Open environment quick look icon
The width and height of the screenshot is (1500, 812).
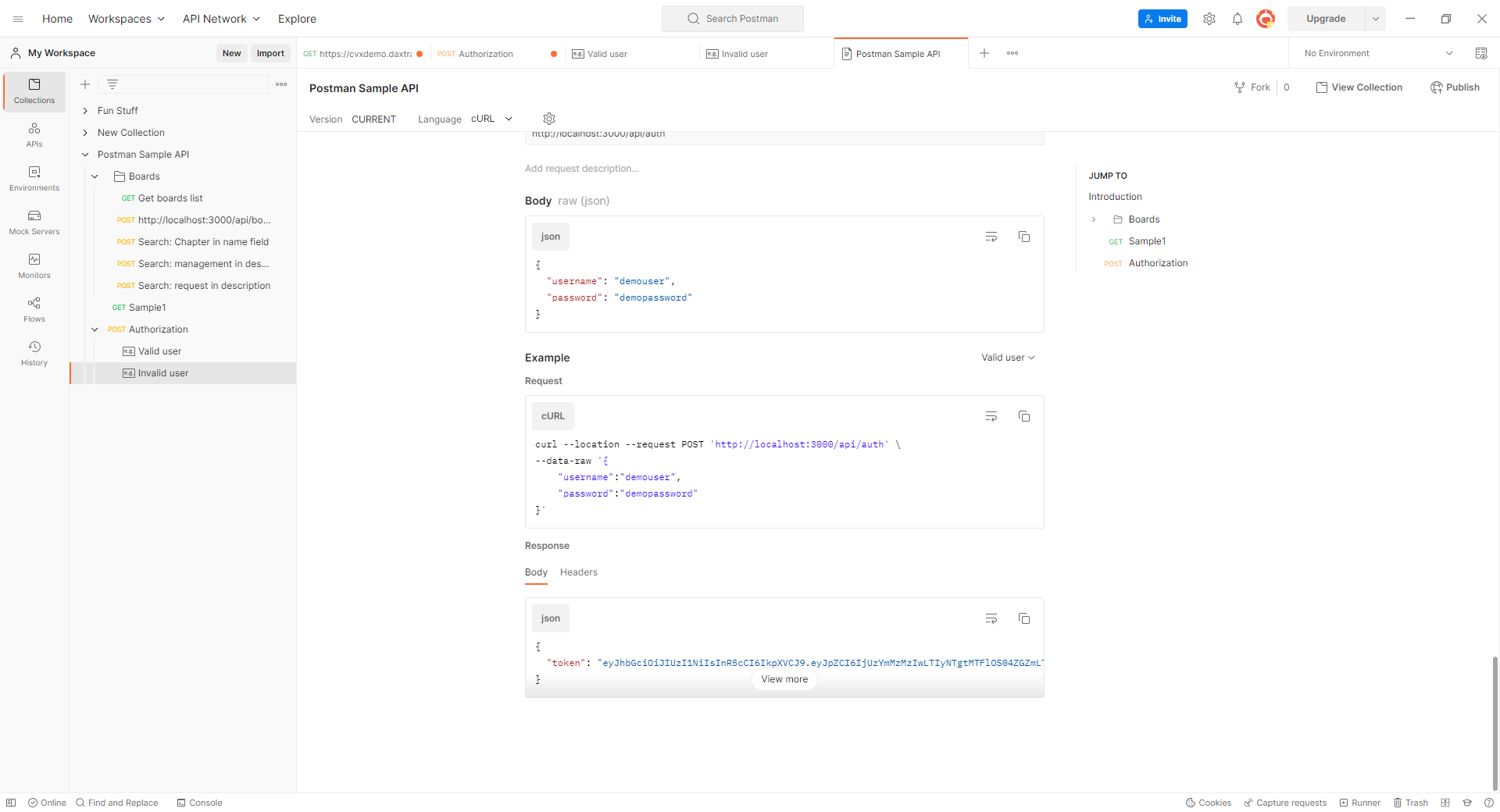point(1481,53)
